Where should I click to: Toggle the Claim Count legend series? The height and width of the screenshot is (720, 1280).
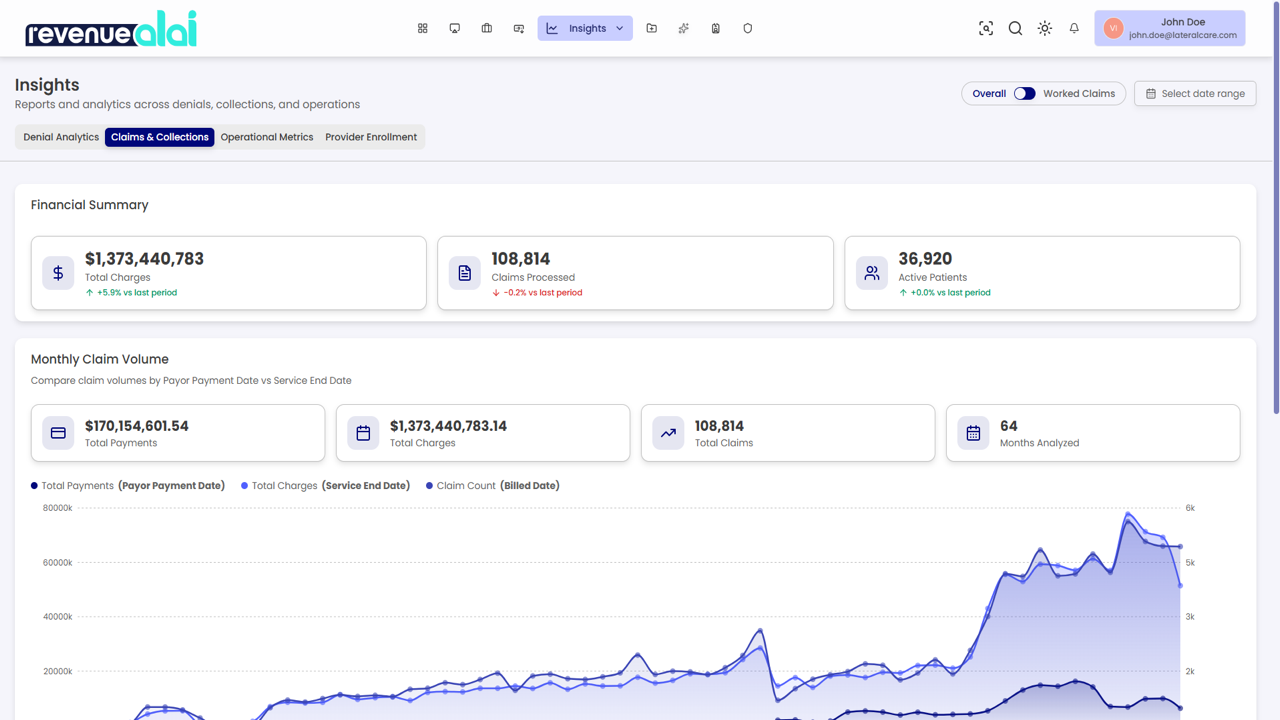[493, 486]
